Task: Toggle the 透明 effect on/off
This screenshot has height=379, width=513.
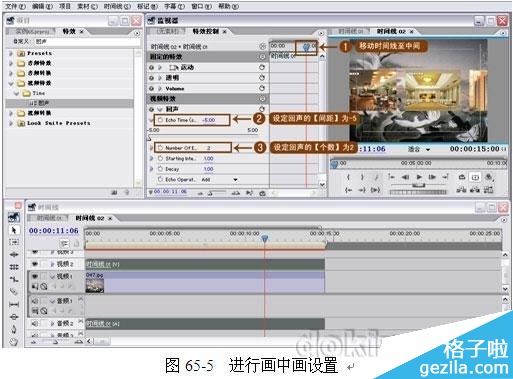Action: pos(152,78)
